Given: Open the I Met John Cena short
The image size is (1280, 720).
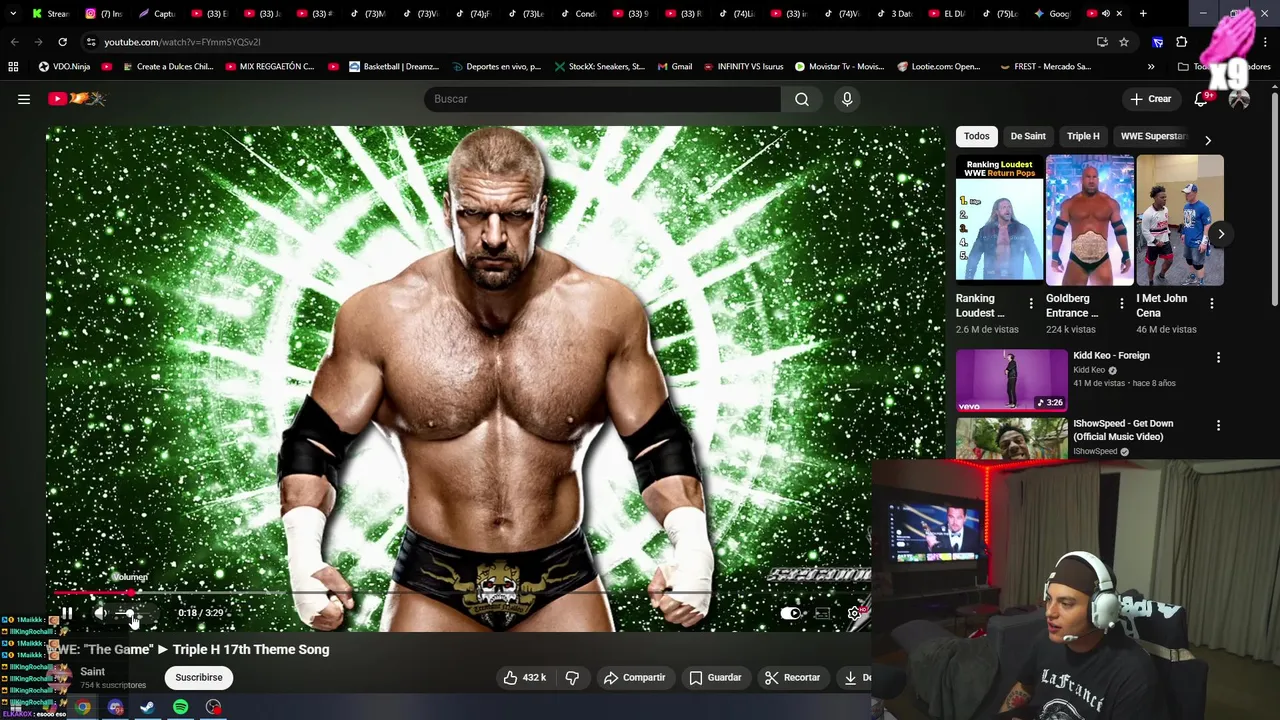Looking at the screenshot, I should (x=1180, y=220).
